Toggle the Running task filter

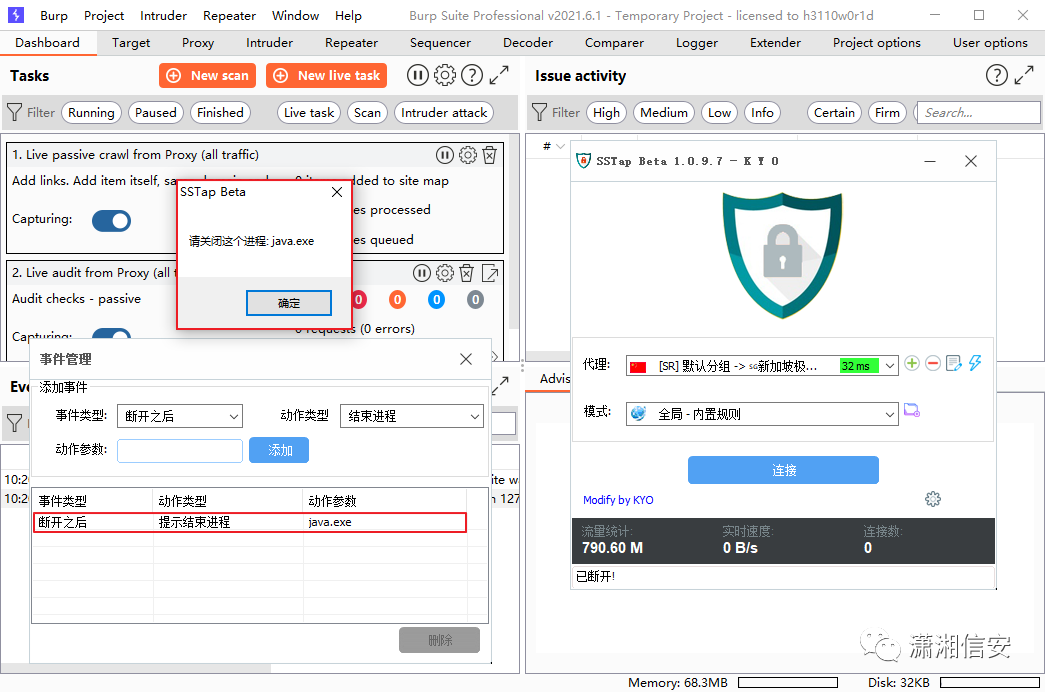tap(91, 113)
